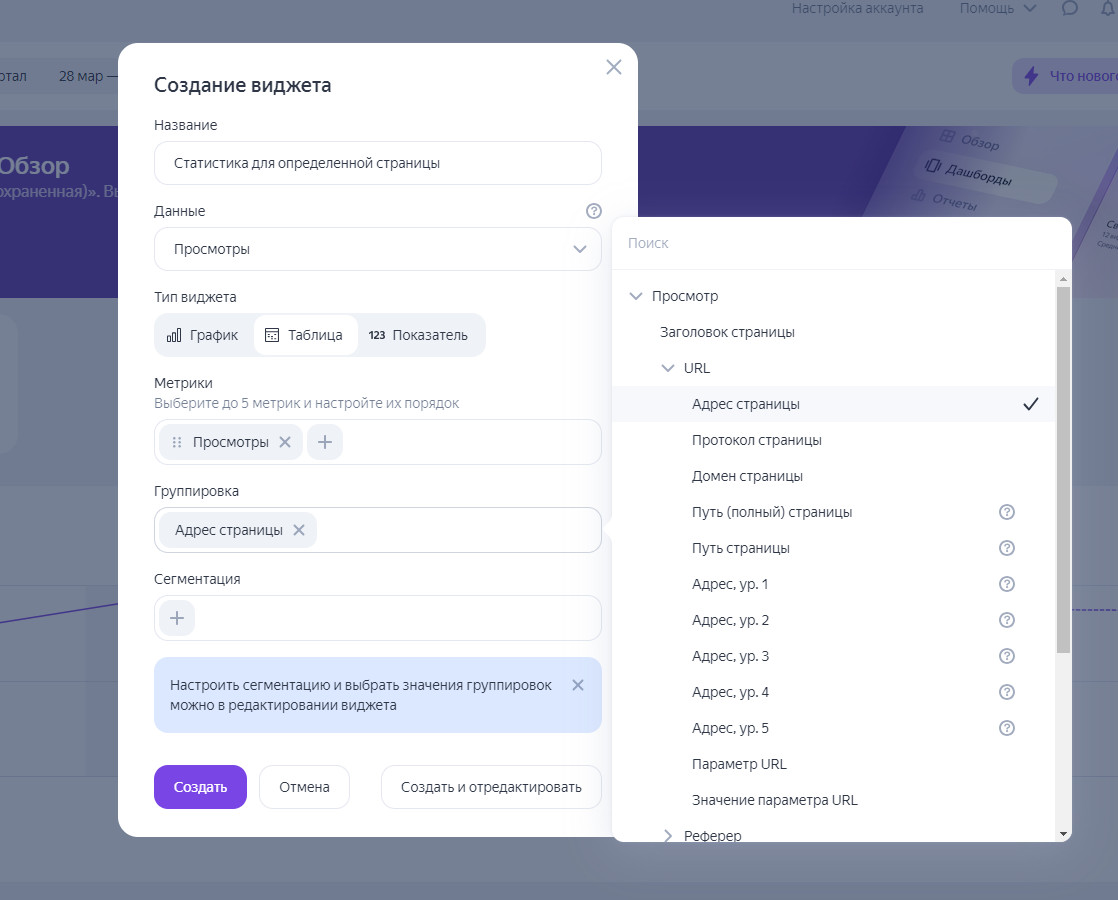Dismiss the blue segmentation hint banner
1118x900 pixels.
(x=577, y=685)
